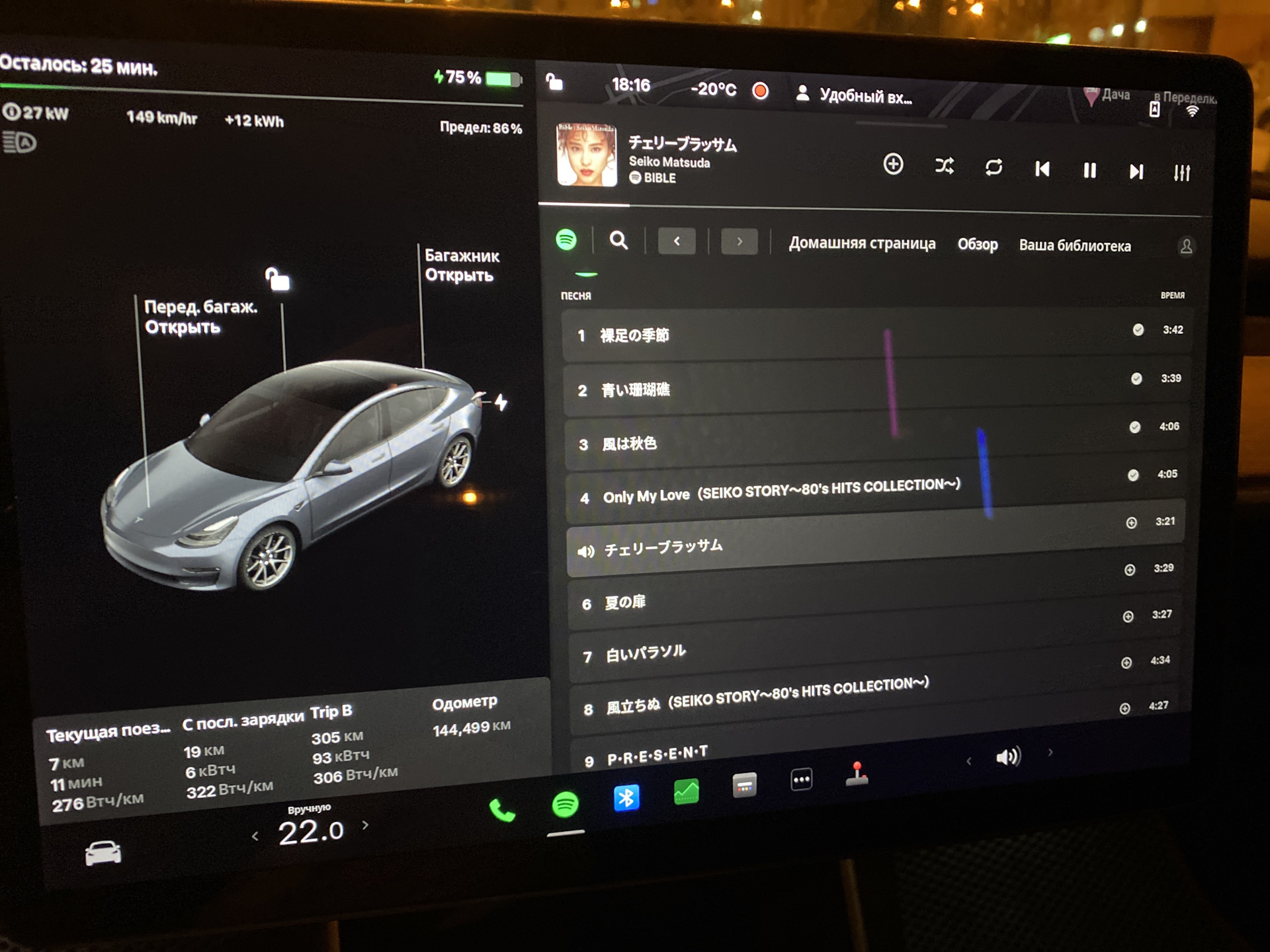Screen dimensions: 1270x952
Task: Open Домашняя страница tab
Action: tap(862, 244)
